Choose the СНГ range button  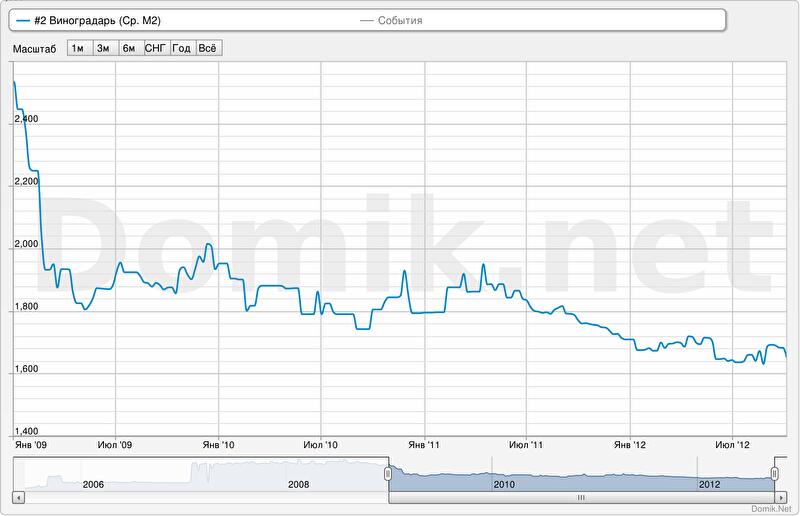[x=156, y=48]
